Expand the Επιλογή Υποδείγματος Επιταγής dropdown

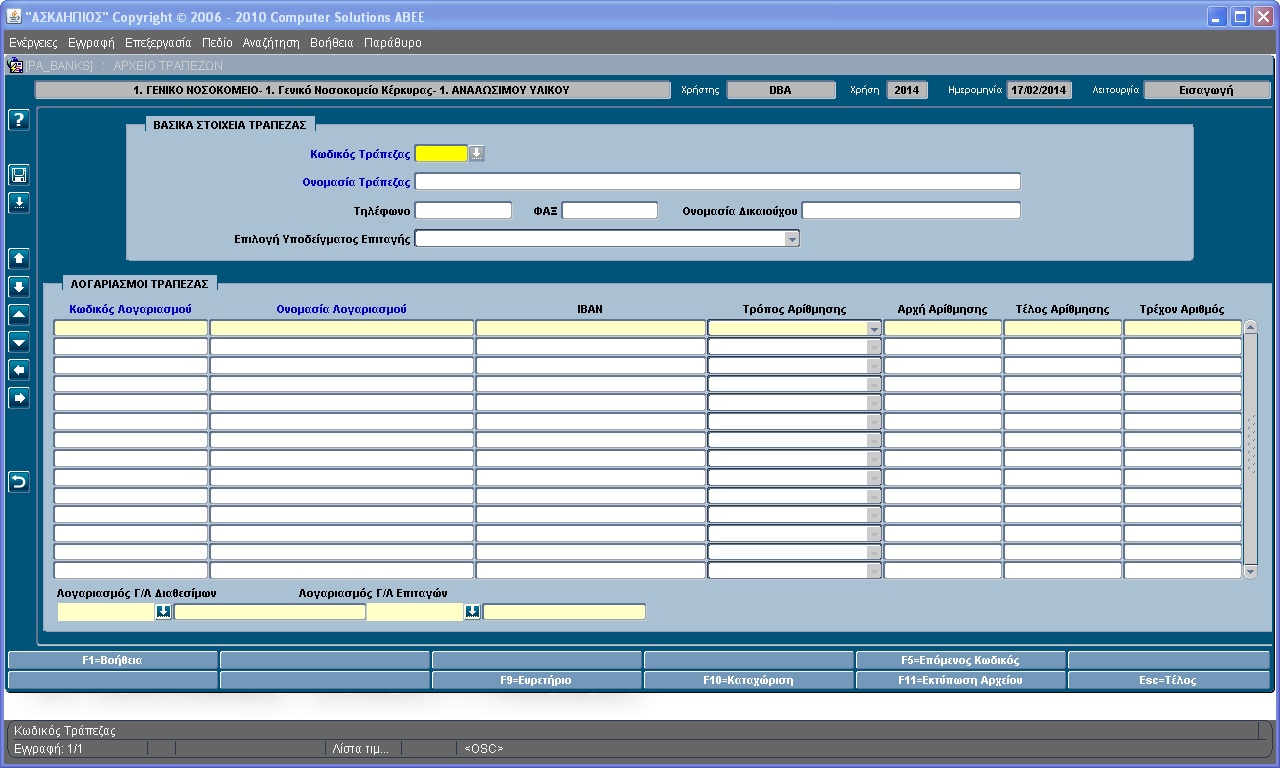coord(792,239)
